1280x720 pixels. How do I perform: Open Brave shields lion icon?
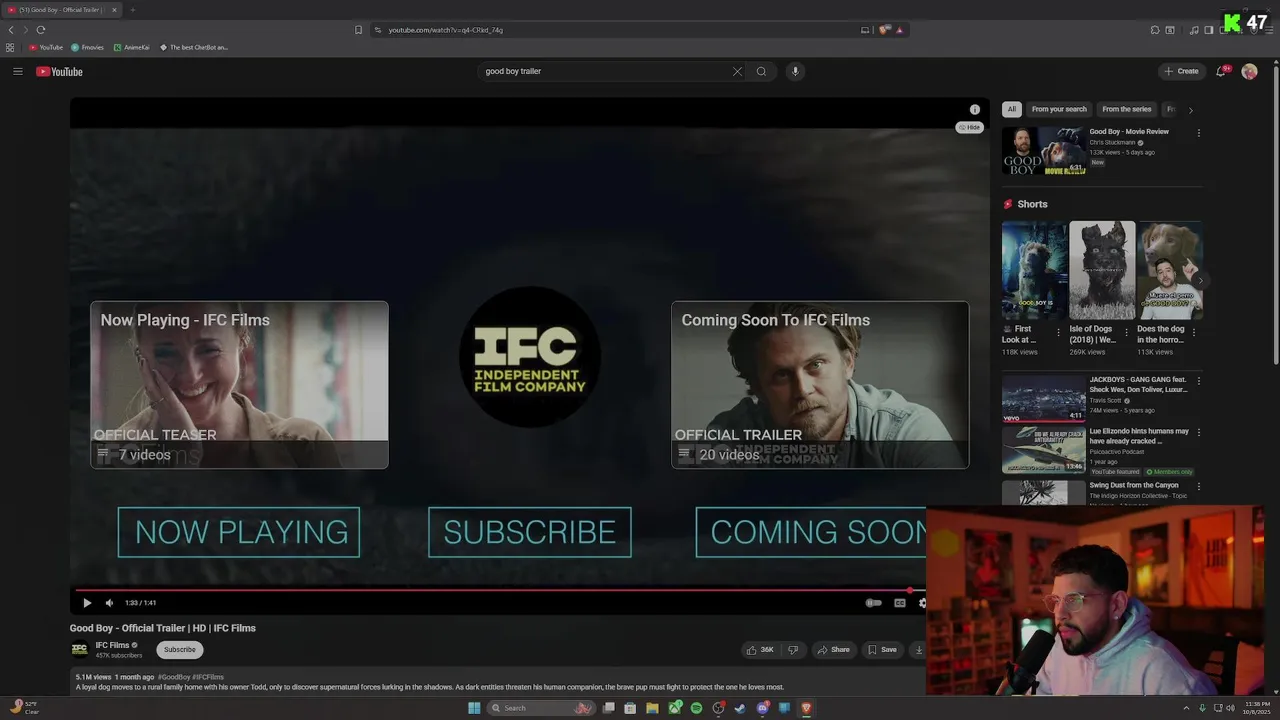coord(884,30)
